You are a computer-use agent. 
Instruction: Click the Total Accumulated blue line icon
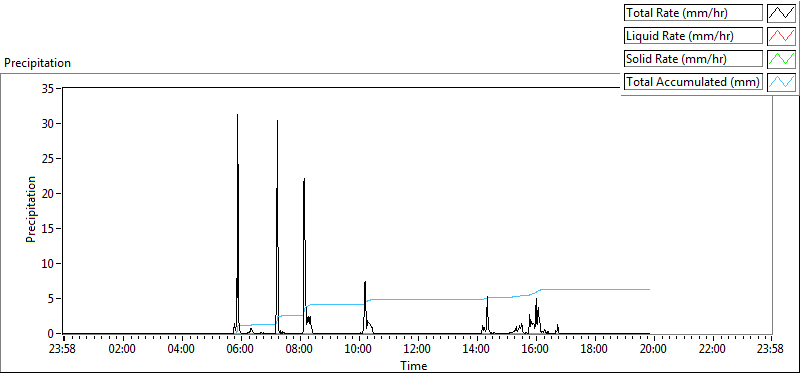[782, 82]
